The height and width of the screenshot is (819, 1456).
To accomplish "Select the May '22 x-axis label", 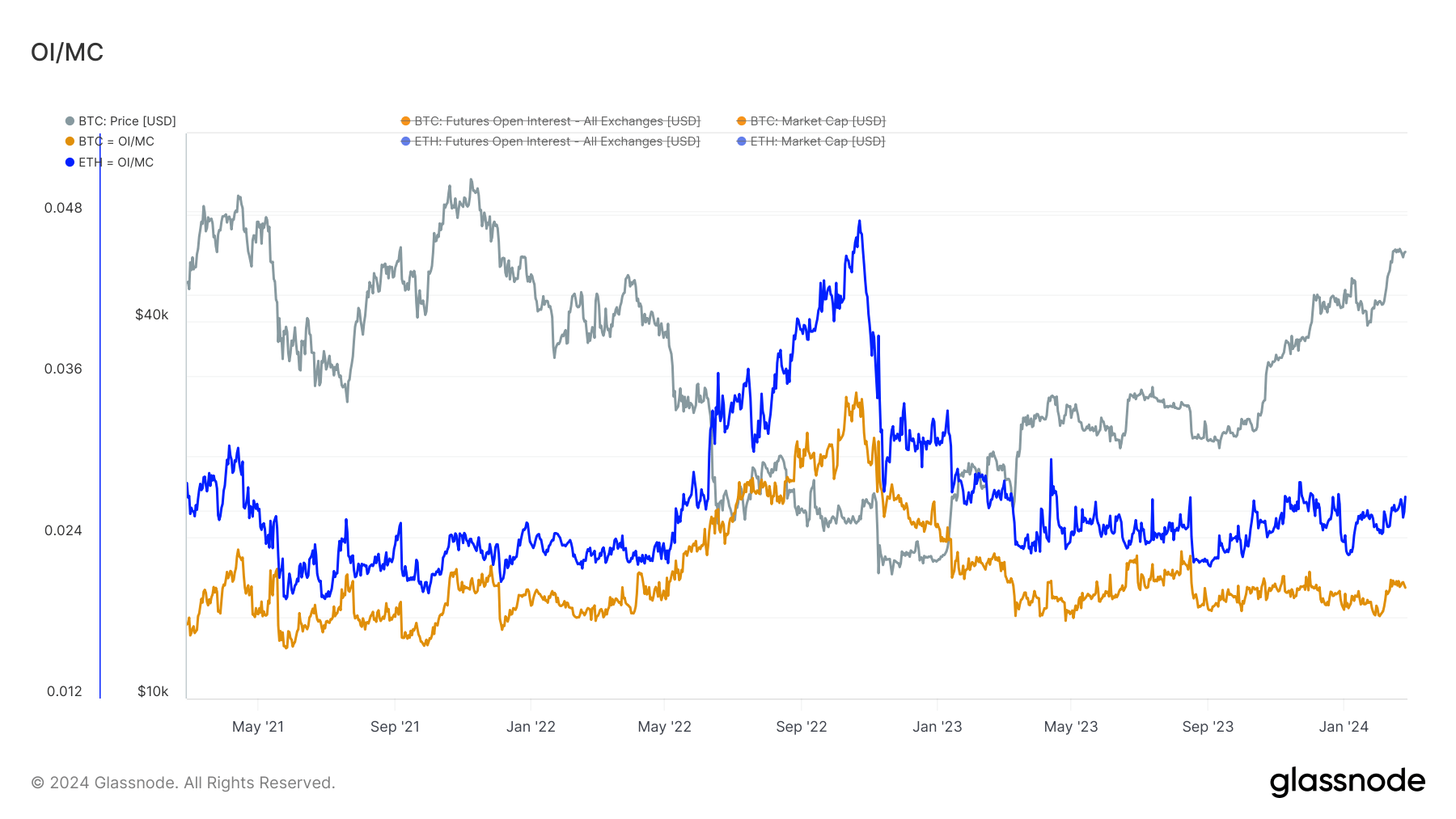I will click(x=664, y=727).
